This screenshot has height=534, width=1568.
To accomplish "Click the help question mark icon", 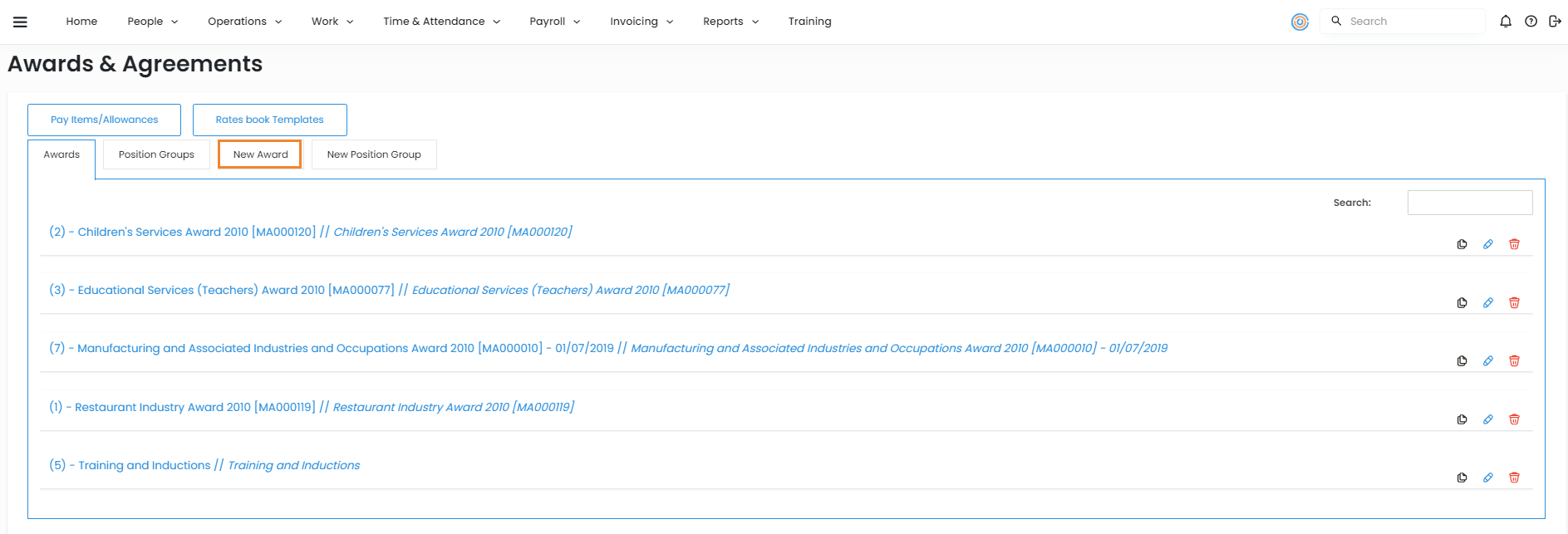I will [x=1531, y=22].
